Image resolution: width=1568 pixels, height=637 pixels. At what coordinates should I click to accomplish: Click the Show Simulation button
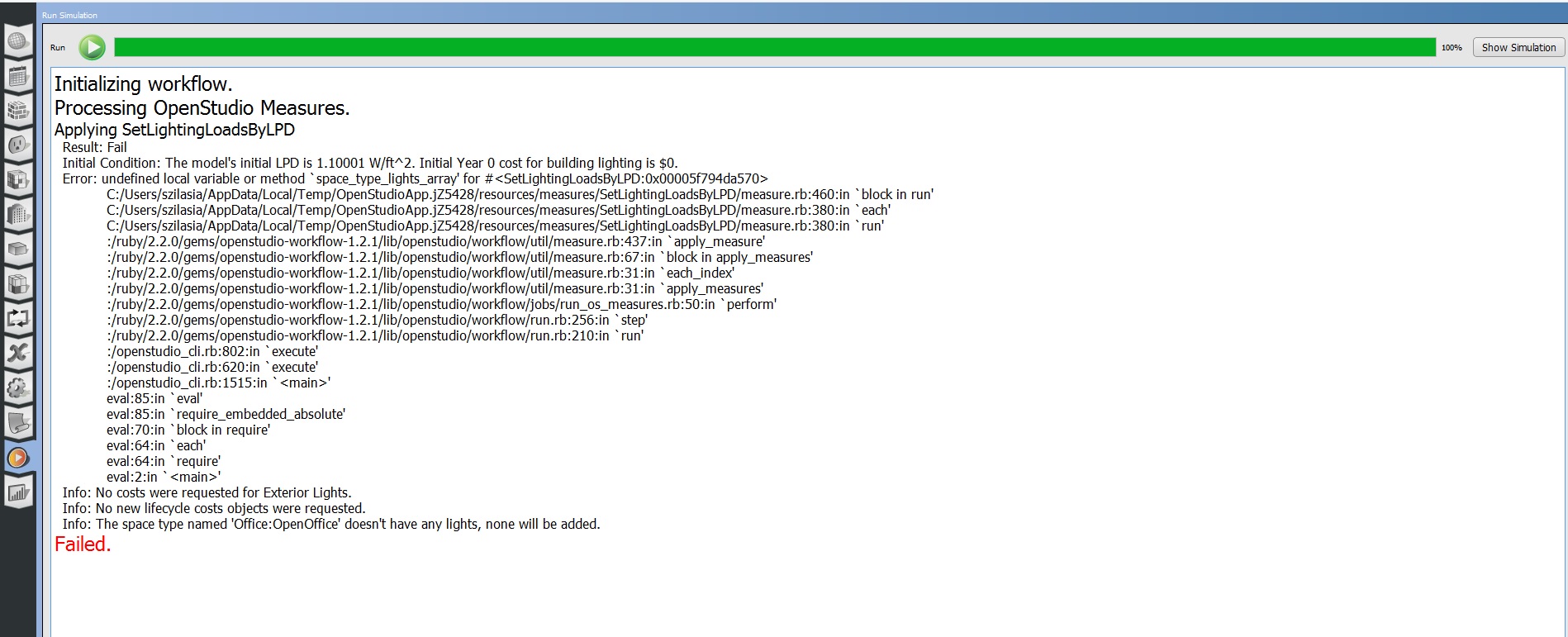[1518, 47]
